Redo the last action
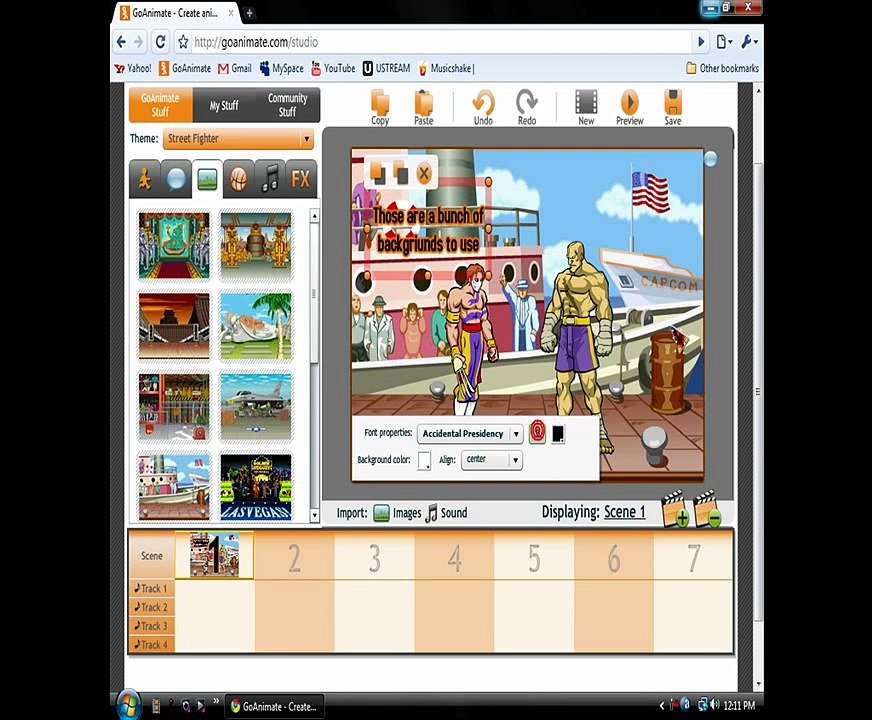This screenshot has width=872, height=720. tap(526, 107)
